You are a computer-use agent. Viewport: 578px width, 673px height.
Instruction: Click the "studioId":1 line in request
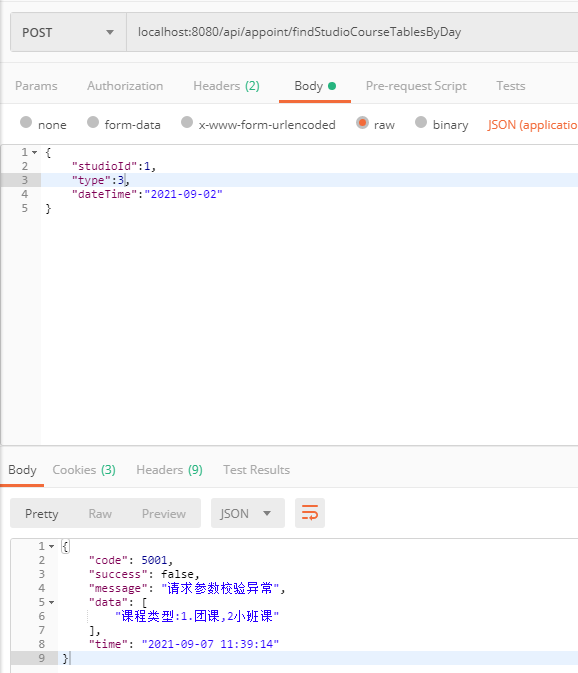point(114,166)
